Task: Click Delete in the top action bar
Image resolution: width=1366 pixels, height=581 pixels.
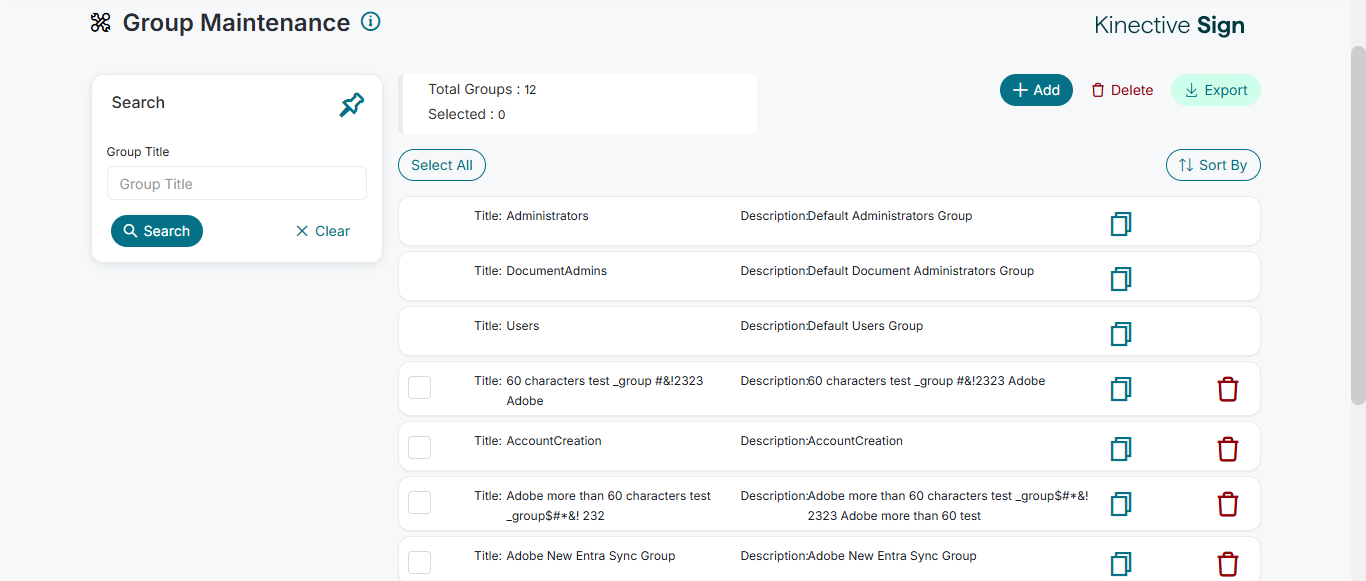Action: click(1122, 90)
